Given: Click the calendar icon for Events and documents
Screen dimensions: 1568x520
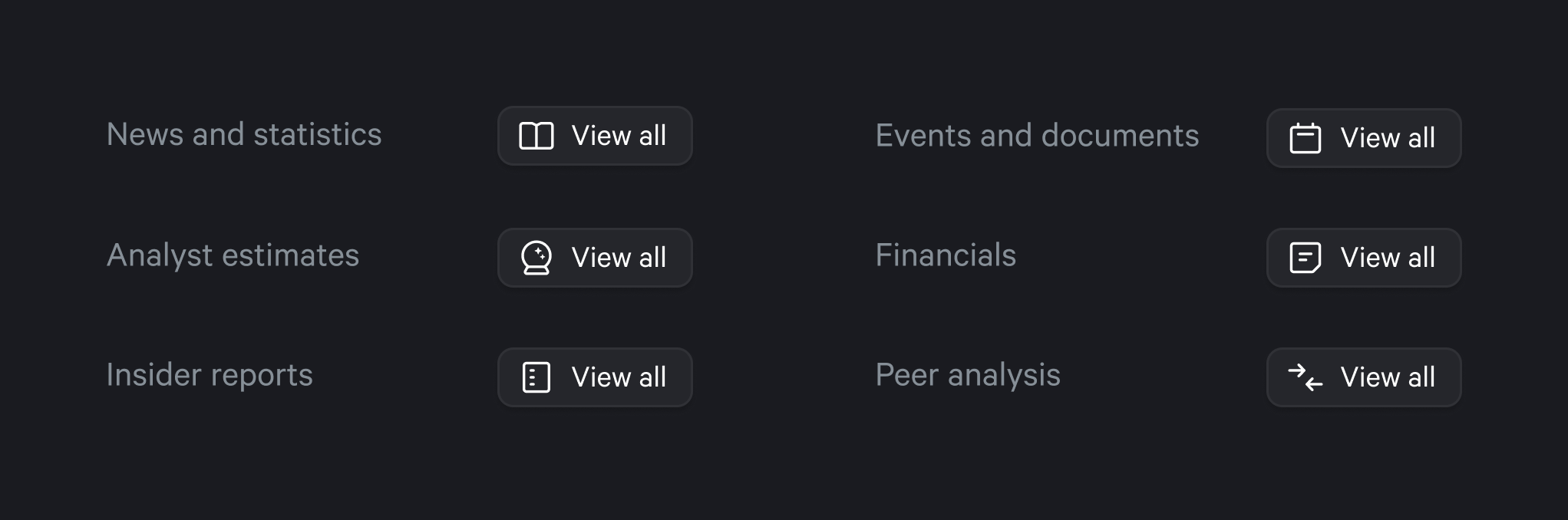Looking at the screenshot, I should tap(1305, 138).
